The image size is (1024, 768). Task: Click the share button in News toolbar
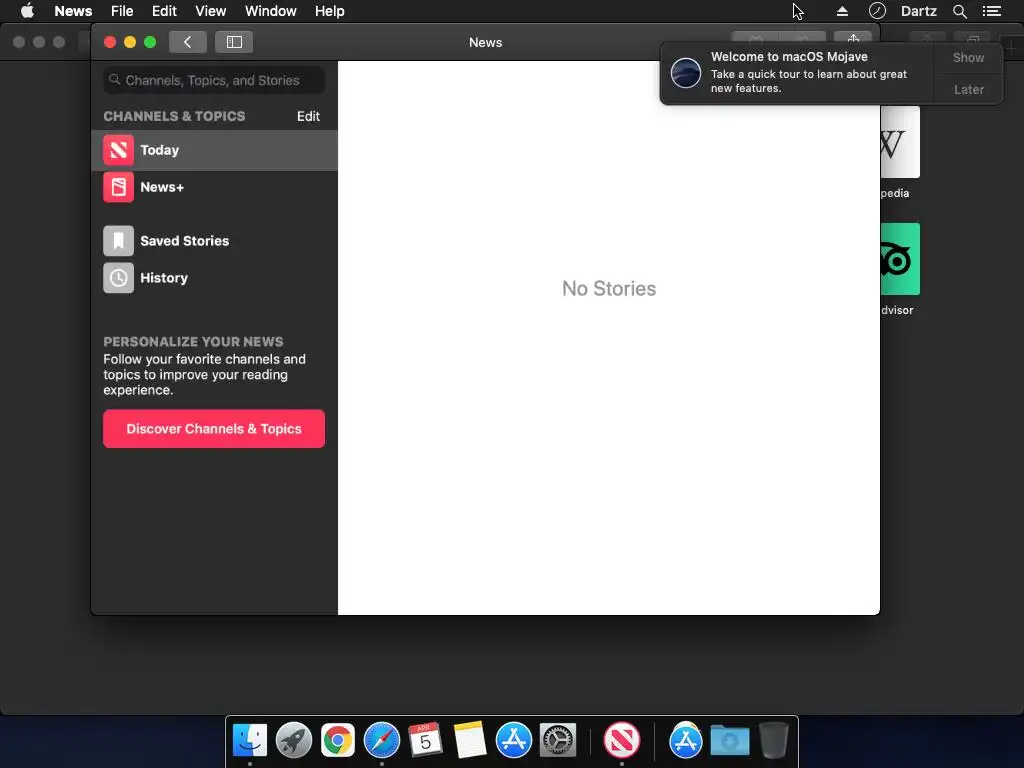(x=853, y=37)
